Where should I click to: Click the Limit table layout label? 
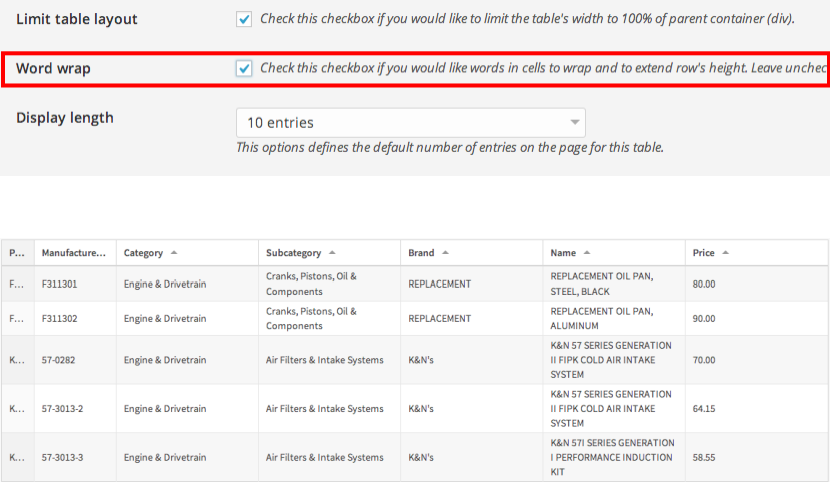coord(77,20)
